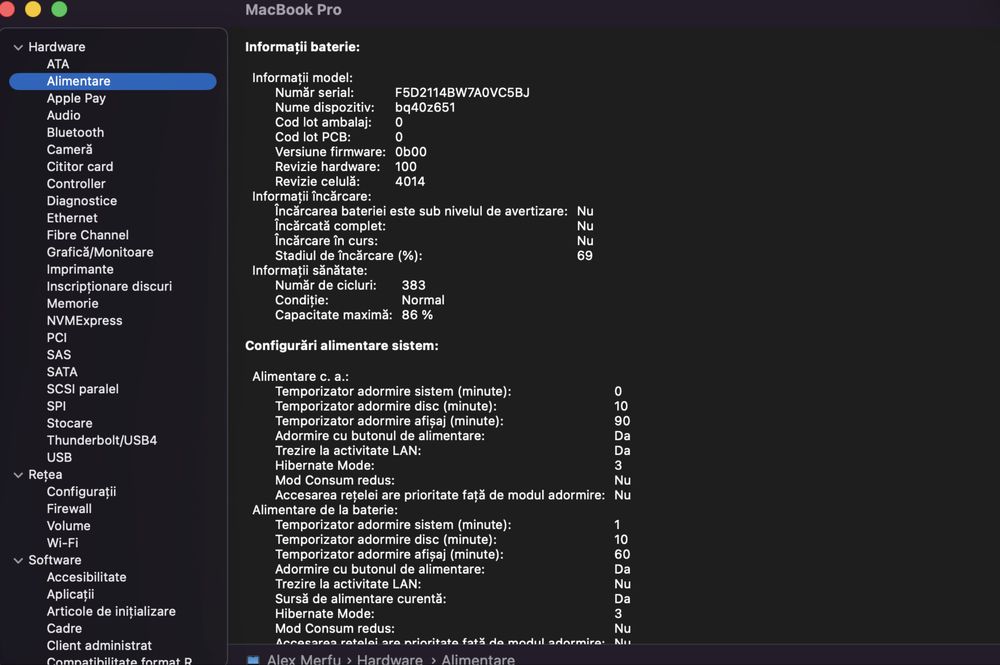Select Cameră in the sidebar

(x=70, y=149)
